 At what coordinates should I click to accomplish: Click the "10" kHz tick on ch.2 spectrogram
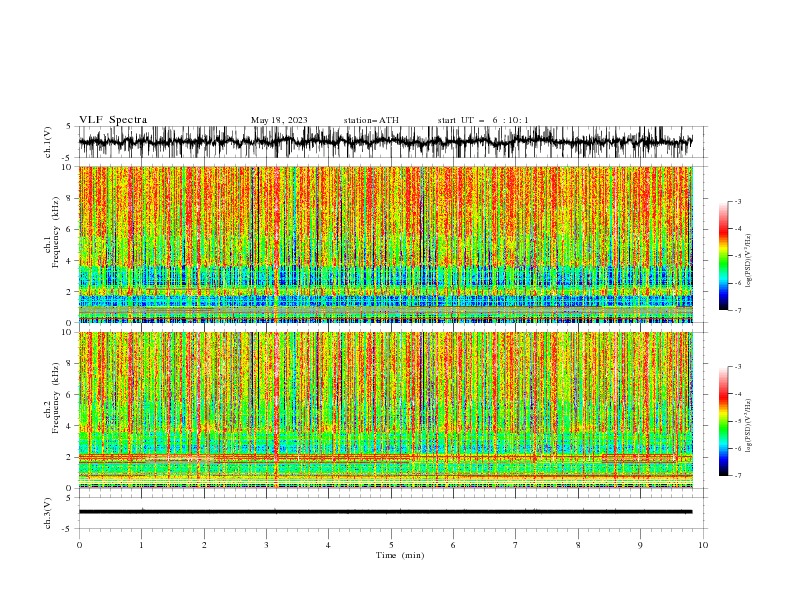(x=68, y=332)
